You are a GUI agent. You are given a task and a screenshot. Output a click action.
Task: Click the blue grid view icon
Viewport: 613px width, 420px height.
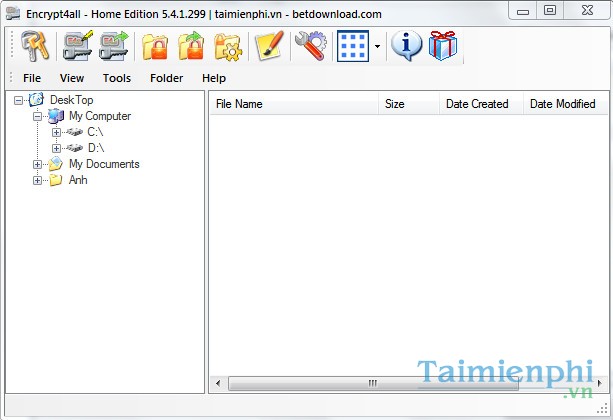[x=353, y=46]
